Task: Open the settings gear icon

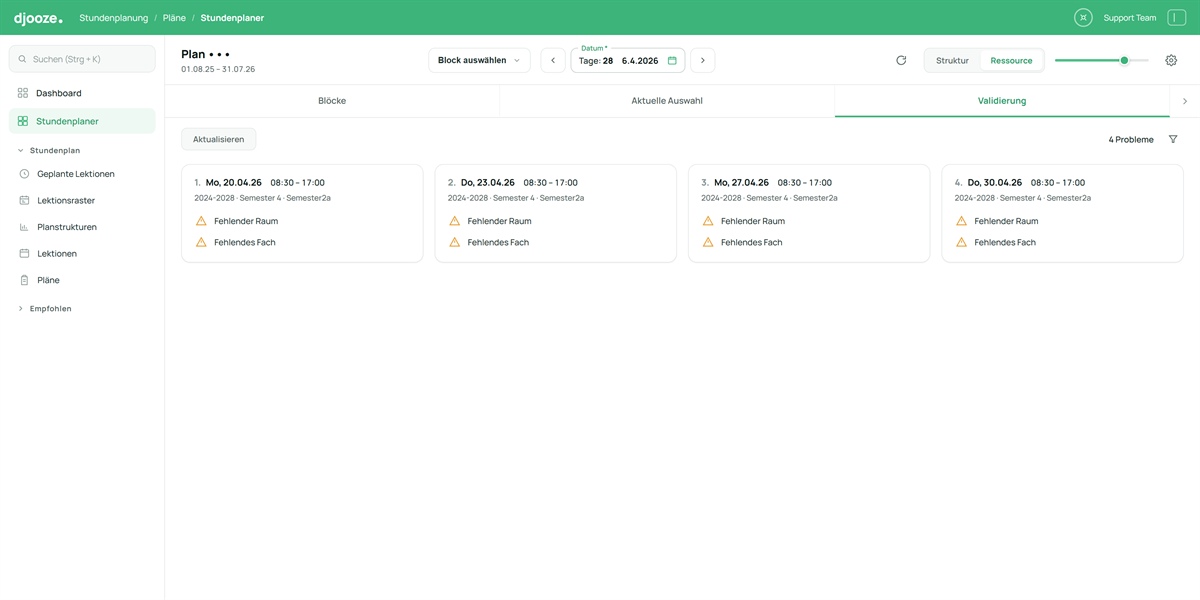Action: tap(1171, 60)
